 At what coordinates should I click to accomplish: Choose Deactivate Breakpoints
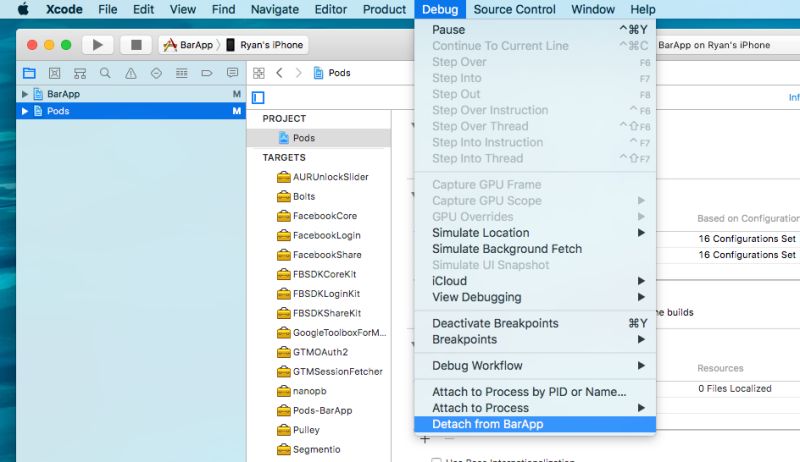coord(535,323)
